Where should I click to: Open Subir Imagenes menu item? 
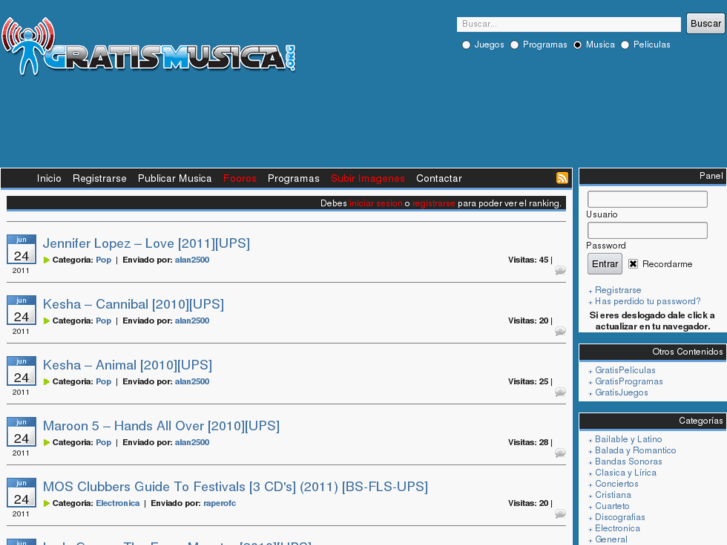[368, 179]
